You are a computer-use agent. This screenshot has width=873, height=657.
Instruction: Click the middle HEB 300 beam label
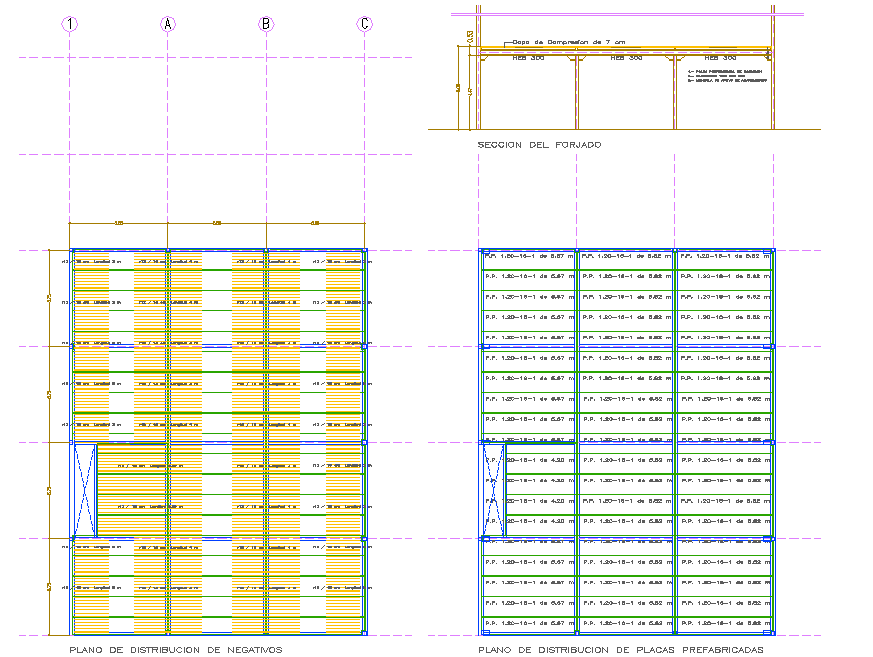[x=625, y=58]
